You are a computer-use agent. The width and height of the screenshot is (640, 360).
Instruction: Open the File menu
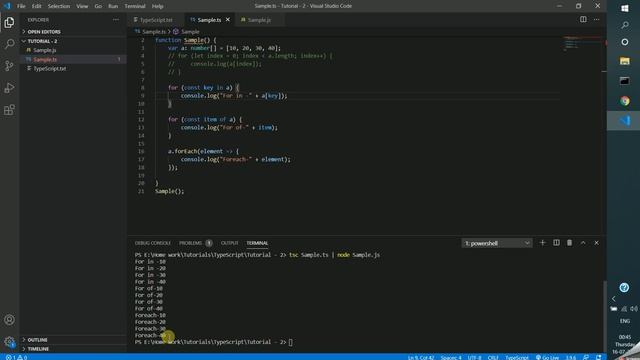pos(21,6)
